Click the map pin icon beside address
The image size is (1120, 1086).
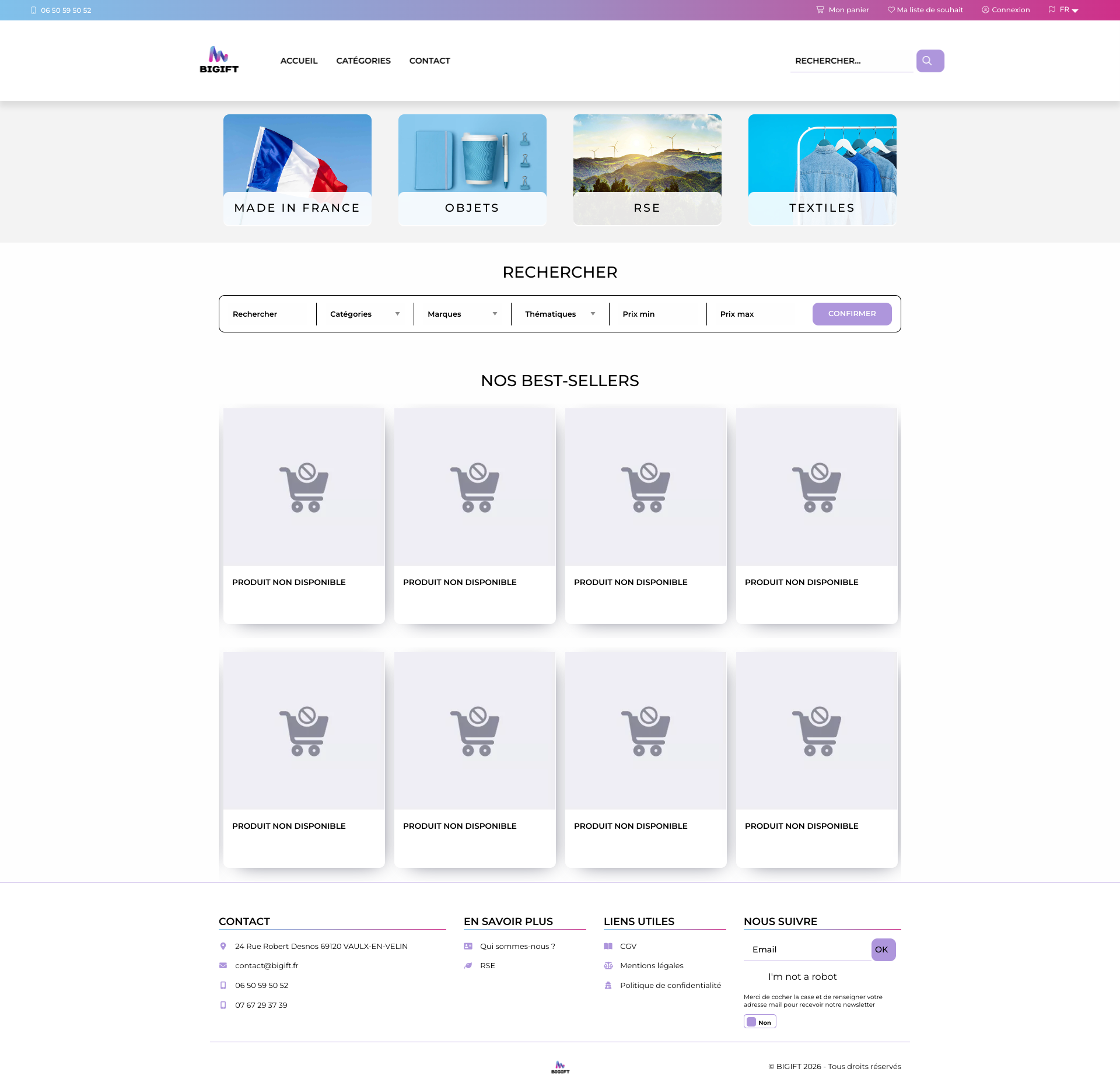point(223,946)
